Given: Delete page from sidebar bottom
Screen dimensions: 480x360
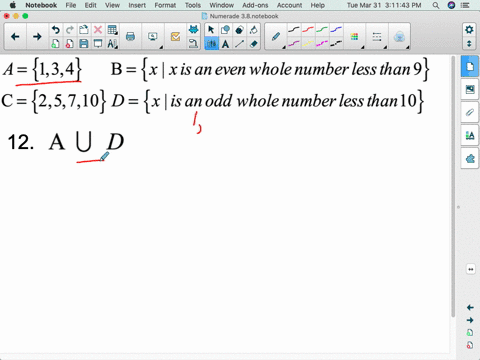Looking at the screenshot, I should (x=470, y=345).
